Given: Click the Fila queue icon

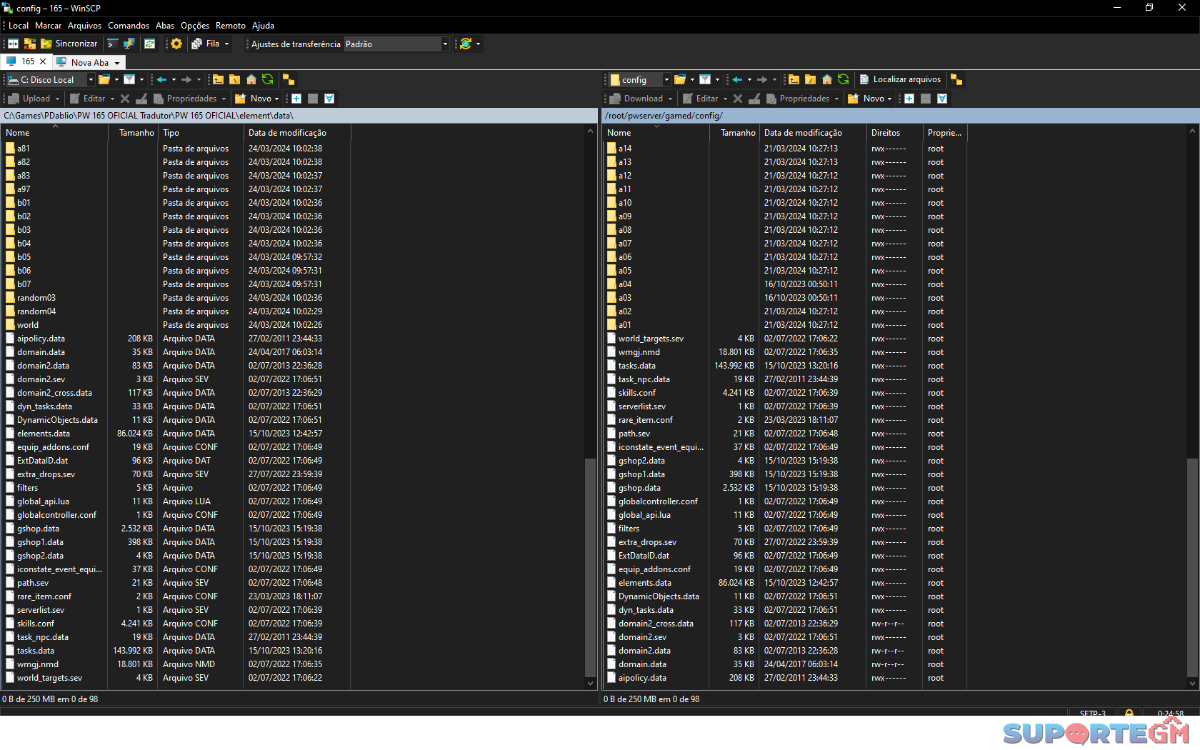Looking at the screenshot, I should click(196, 44).
